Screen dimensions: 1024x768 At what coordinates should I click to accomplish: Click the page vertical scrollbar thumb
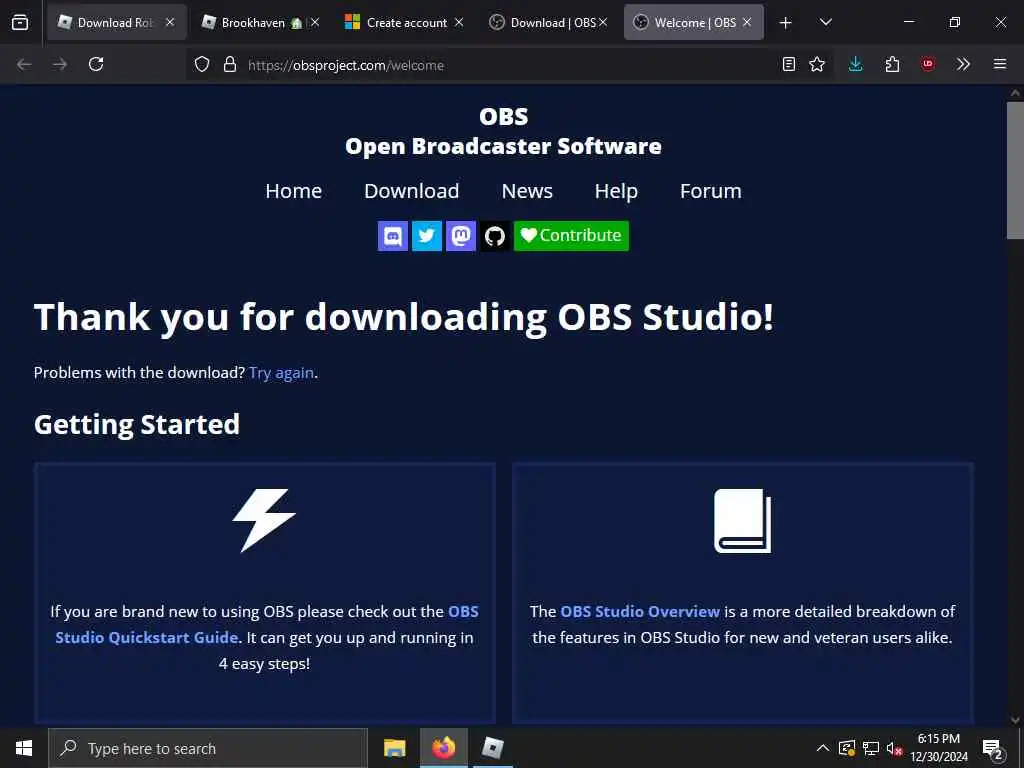[x=1015, y=171]
